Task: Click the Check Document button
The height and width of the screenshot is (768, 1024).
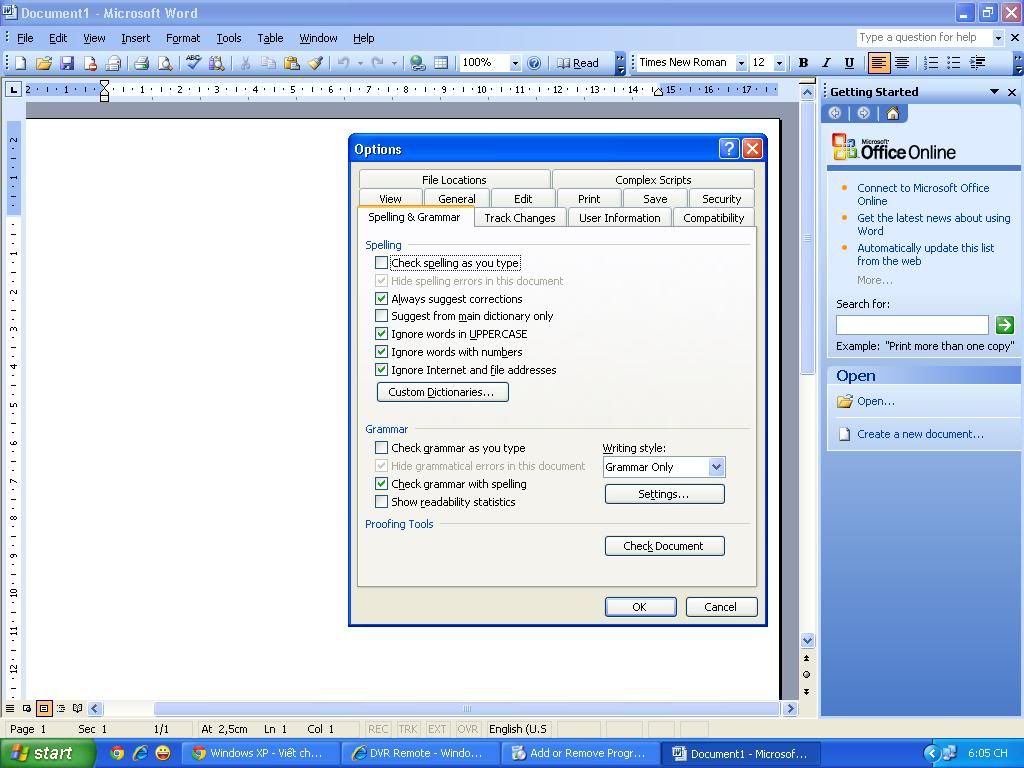Action: click(x=664, y=546)
